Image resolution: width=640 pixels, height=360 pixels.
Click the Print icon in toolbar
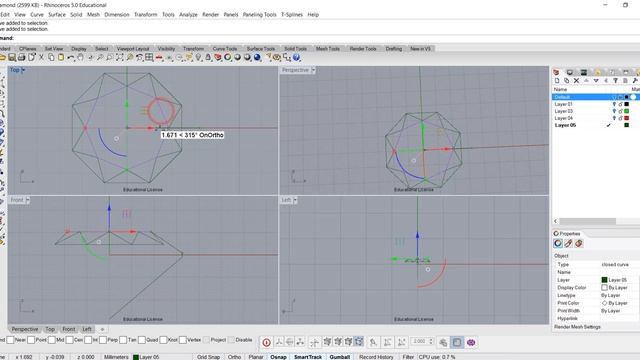click(21, 58)
